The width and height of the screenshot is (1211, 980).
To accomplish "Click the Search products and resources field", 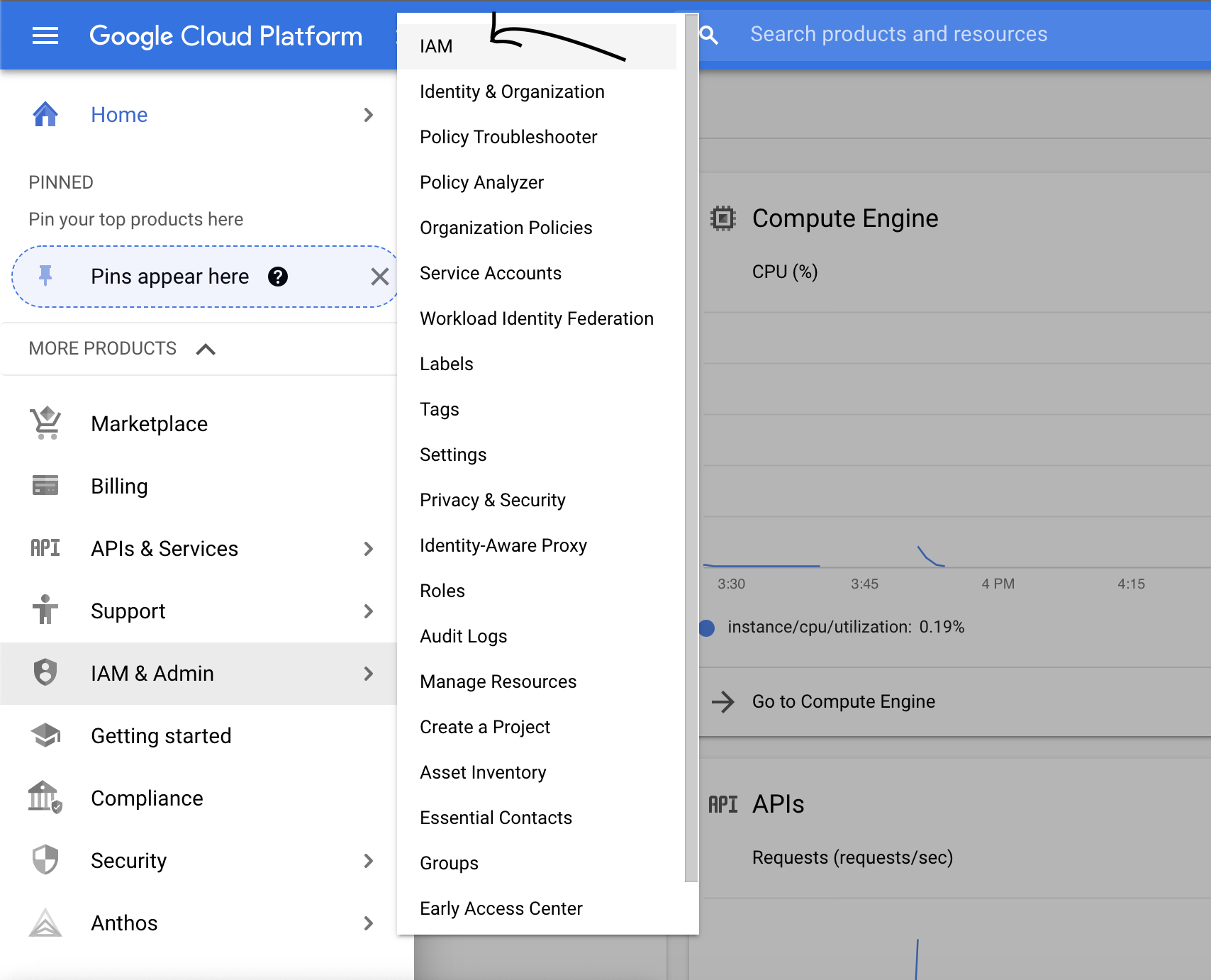I will coord(898,35).
